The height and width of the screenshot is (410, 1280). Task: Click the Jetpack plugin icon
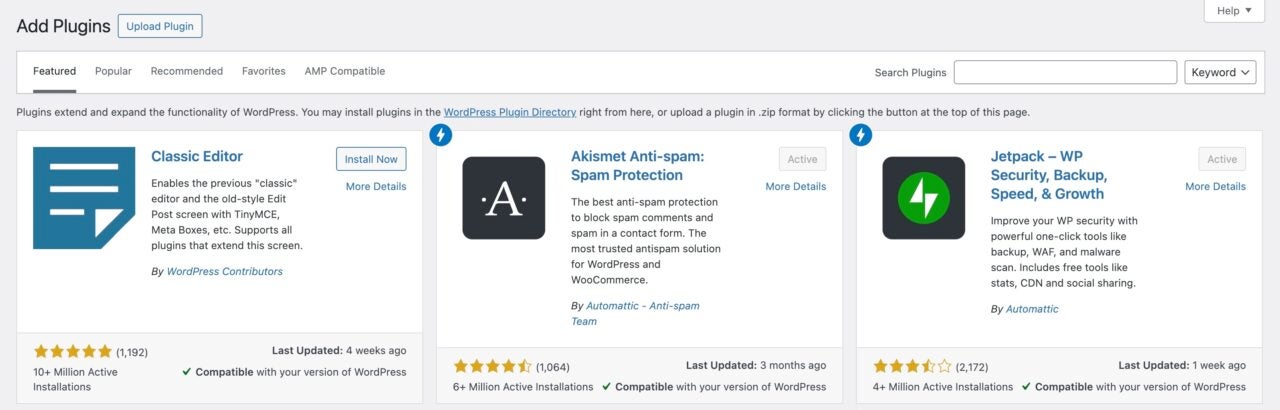tap(923, 197)
